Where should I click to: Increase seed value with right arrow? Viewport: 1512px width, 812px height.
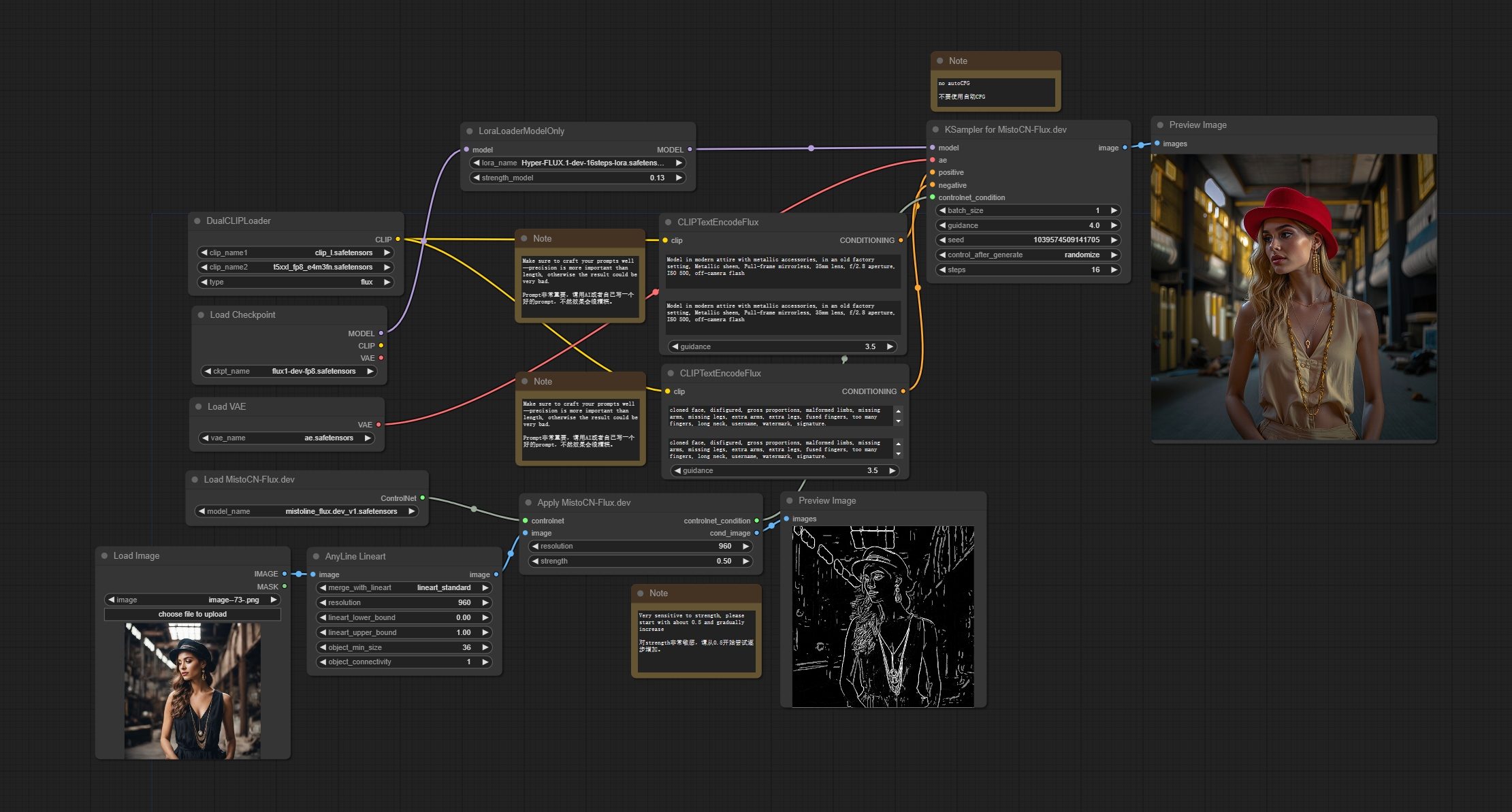(x=1114, y=240)
